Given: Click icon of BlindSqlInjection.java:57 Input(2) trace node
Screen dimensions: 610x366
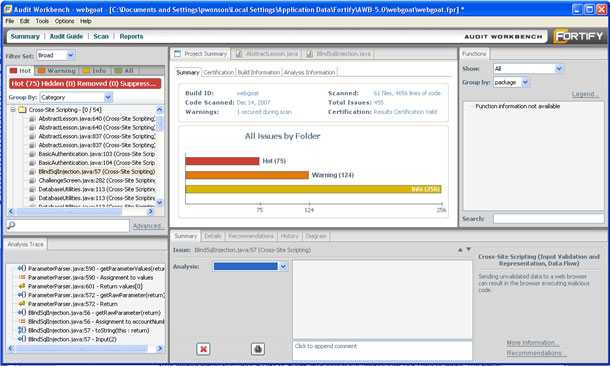Looking at the screenshot, I should [22, 339].
